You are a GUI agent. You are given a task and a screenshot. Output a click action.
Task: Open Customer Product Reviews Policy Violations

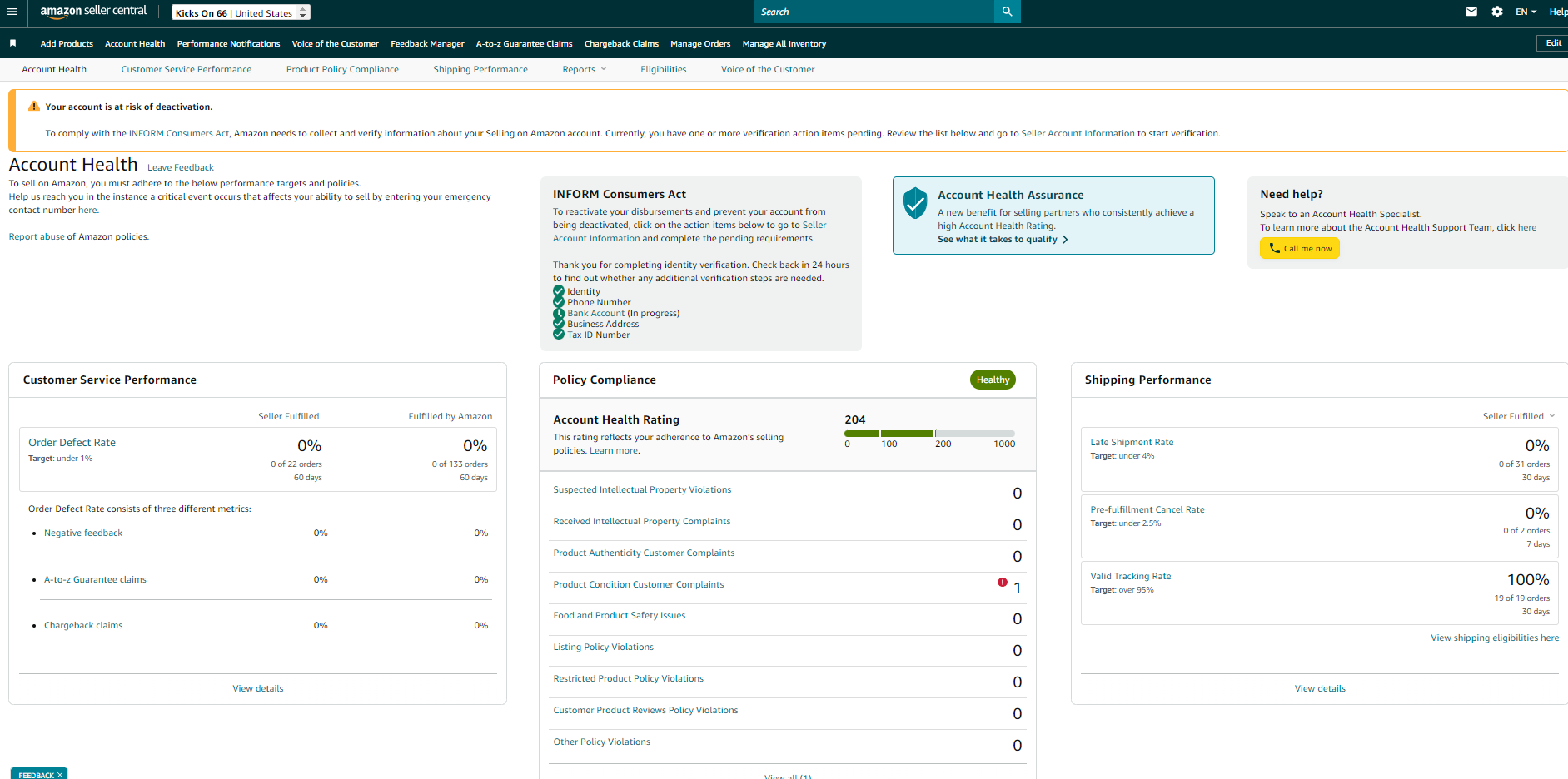[x=645, y=710]
